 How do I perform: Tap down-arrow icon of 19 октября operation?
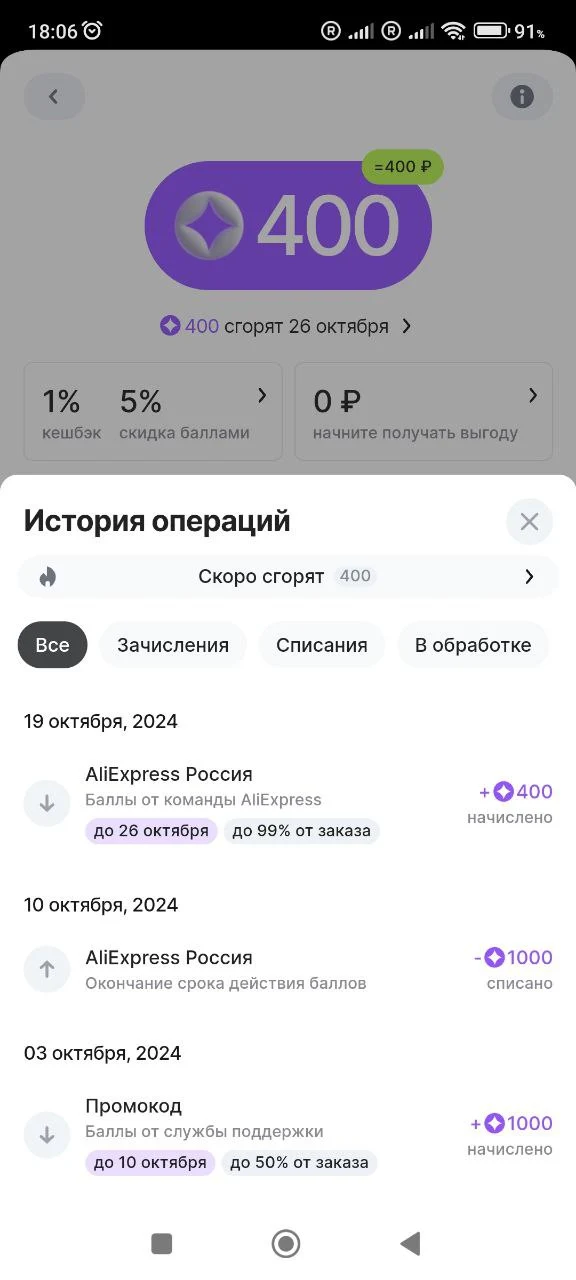(x=47, y=802)
